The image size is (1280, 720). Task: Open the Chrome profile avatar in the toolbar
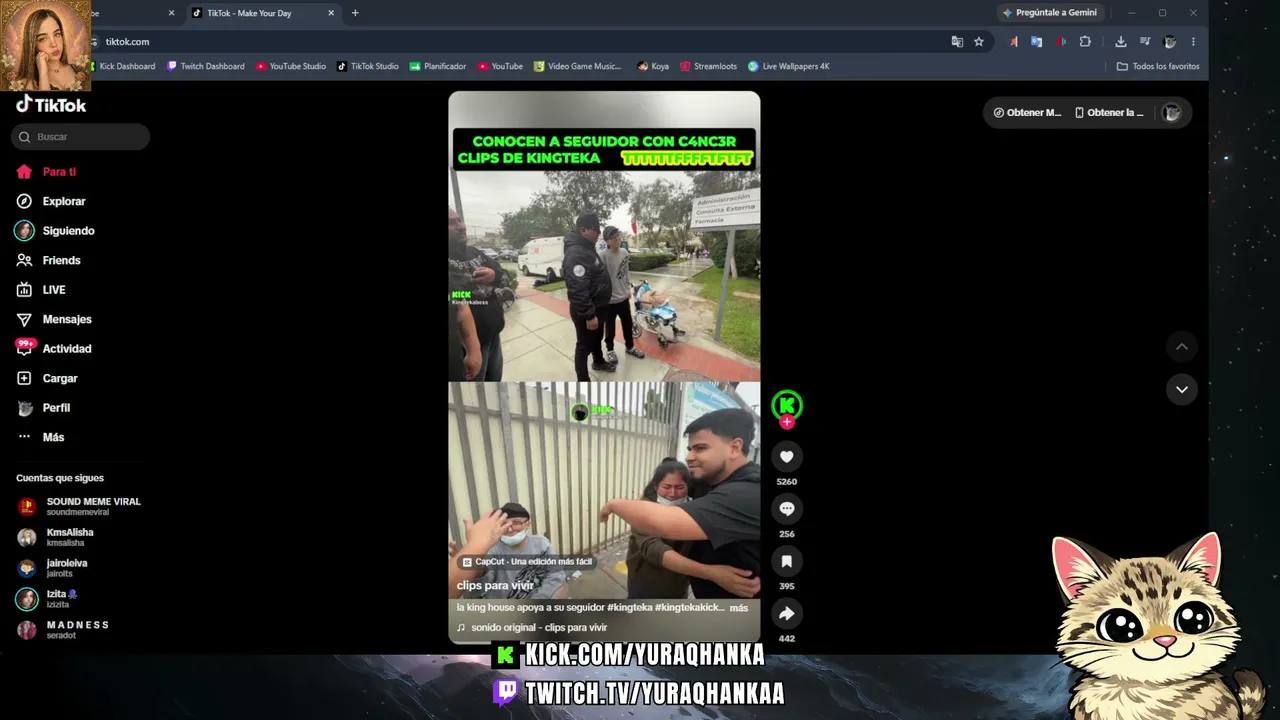tap(1170, 42)
